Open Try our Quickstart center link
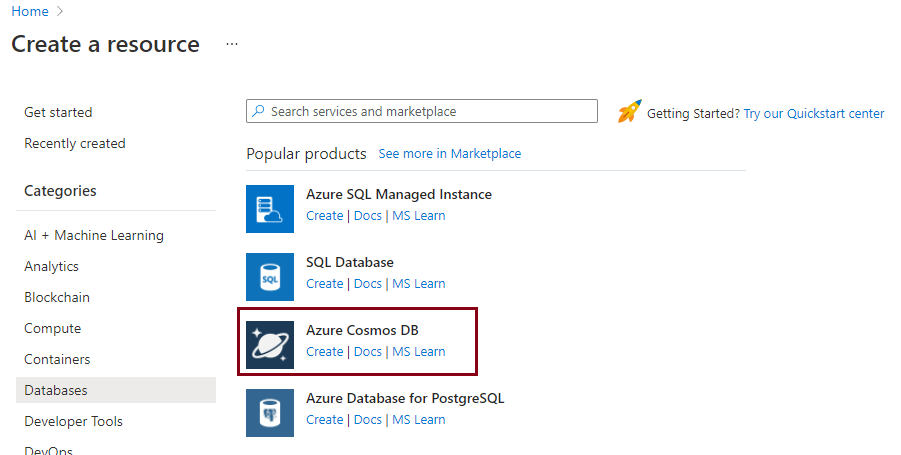901x455 pixels. 814,114
